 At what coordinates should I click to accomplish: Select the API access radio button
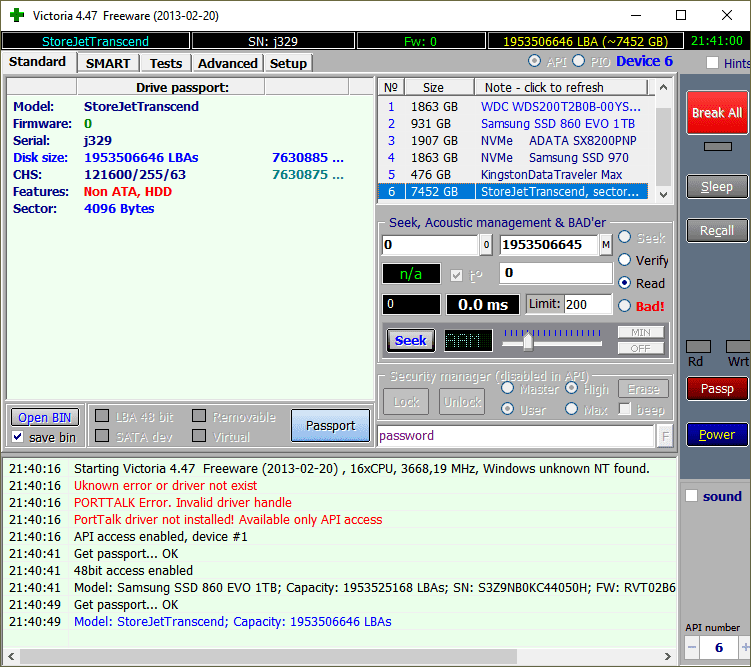pos(534,61)
